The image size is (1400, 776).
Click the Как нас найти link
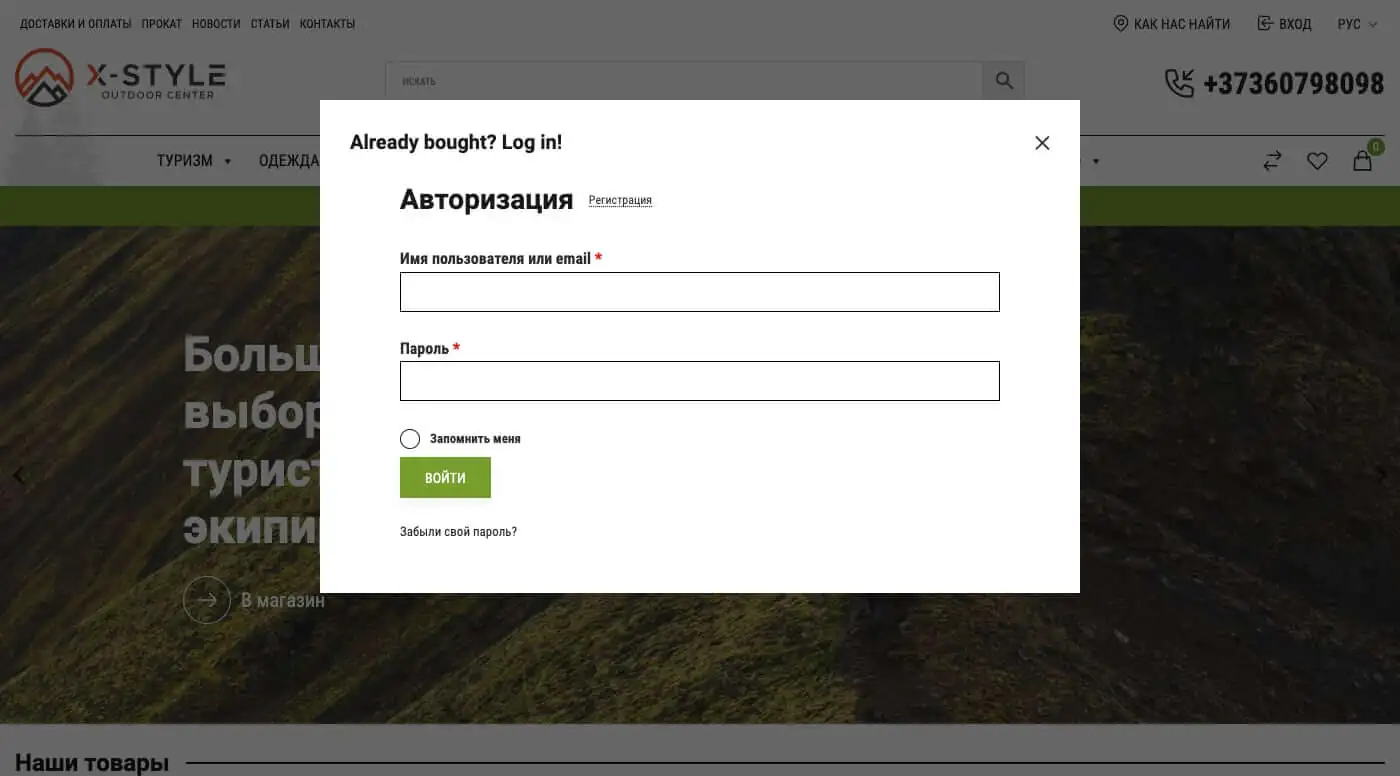1172,24
